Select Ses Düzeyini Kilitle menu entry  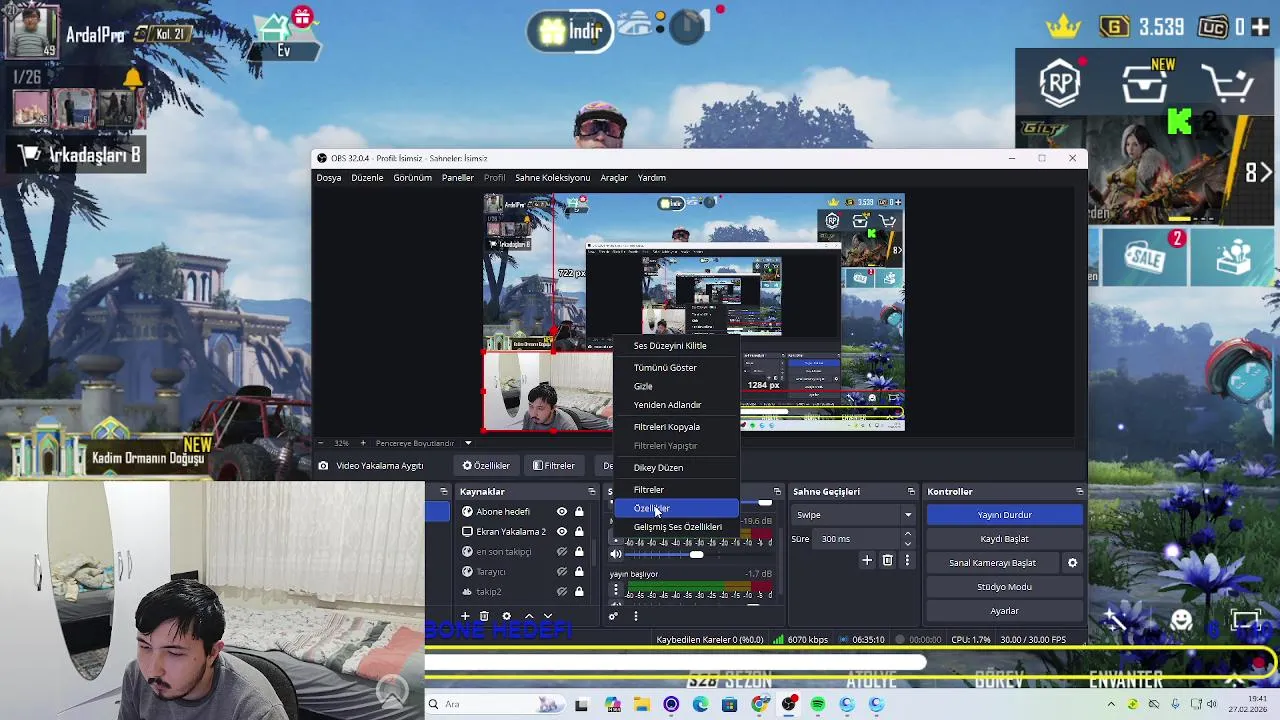point(676,346)
